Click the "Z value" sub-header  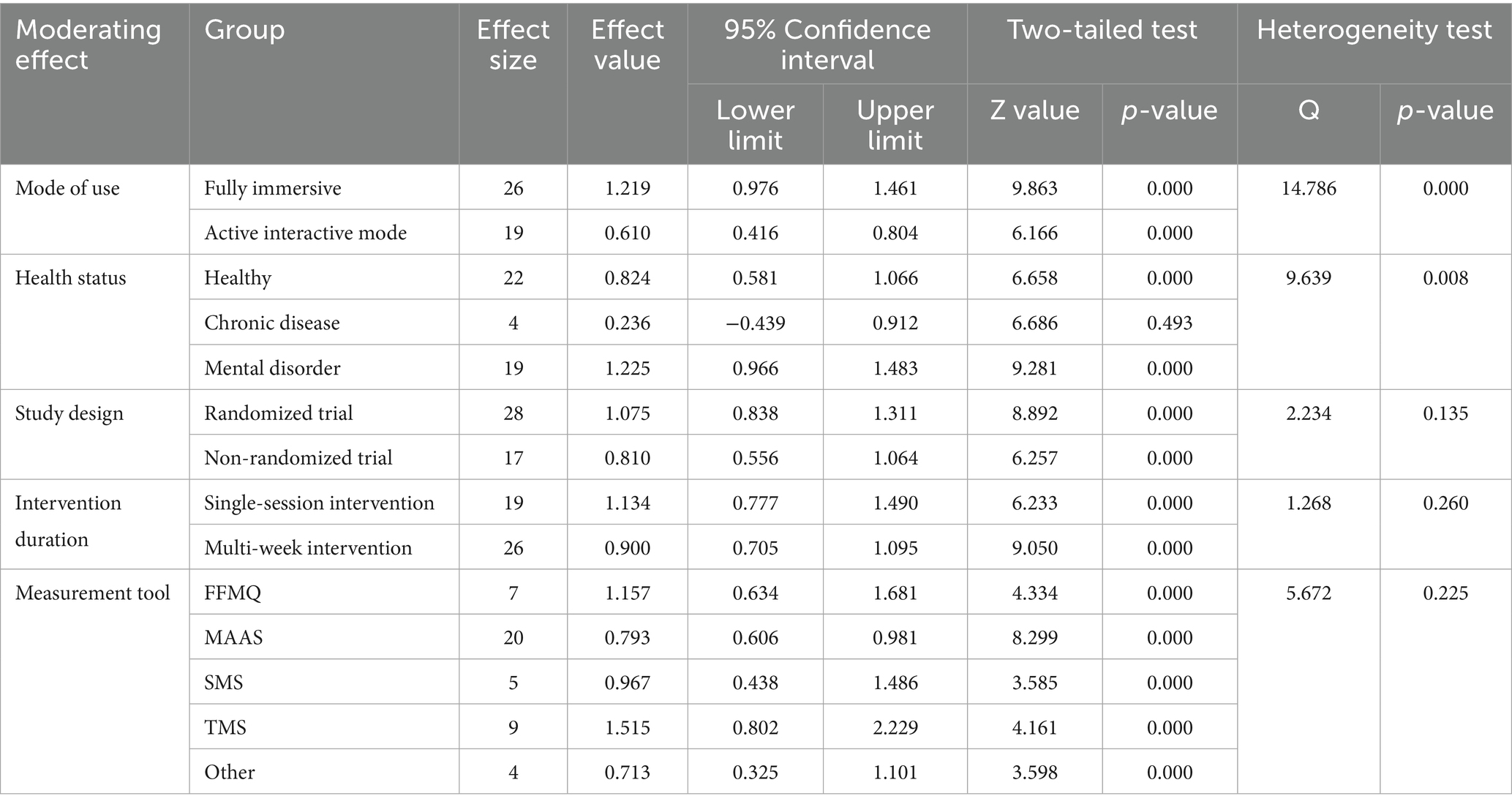[x=1034, y=110]
